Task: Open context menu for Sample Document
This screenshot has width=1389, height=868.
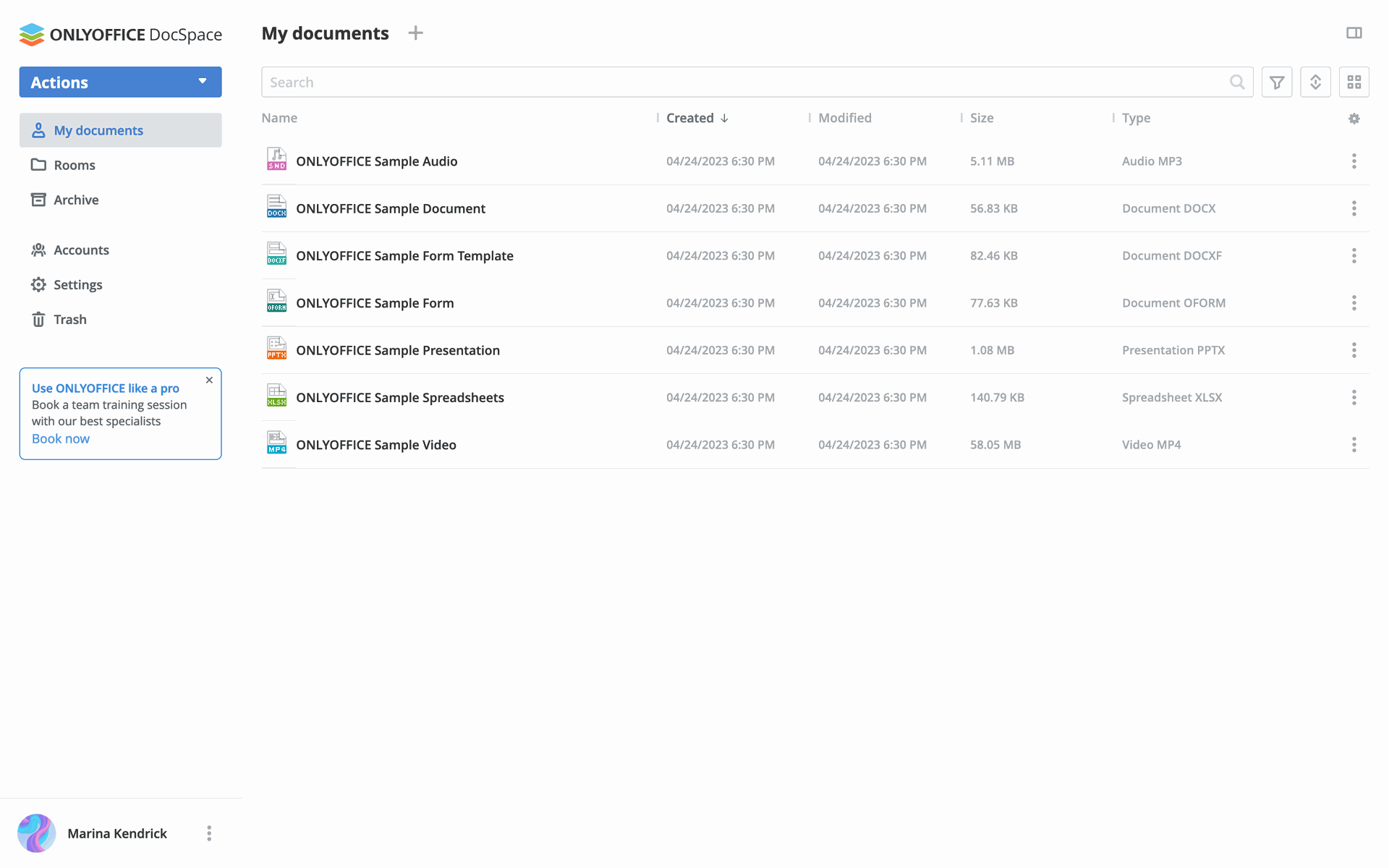Action: [1354, 208]
